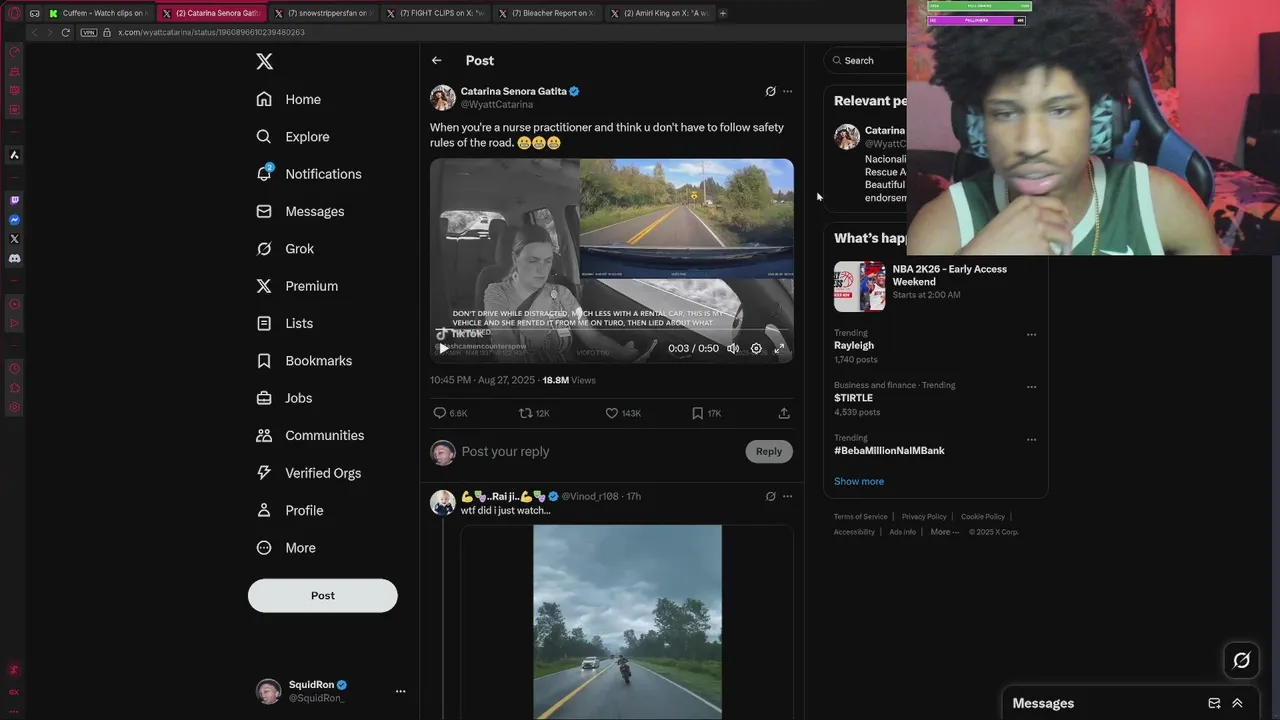
Task: Click Grok icon on Vinod_r108 reply
Action: [770, 496]
